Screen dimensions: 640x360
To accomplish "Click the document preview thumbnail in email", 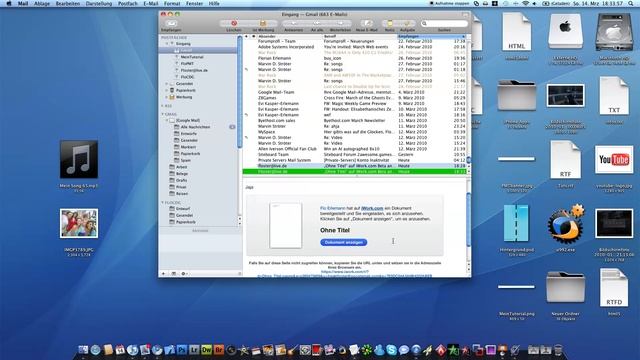I will pyautogui.click(x=286, y=226).
